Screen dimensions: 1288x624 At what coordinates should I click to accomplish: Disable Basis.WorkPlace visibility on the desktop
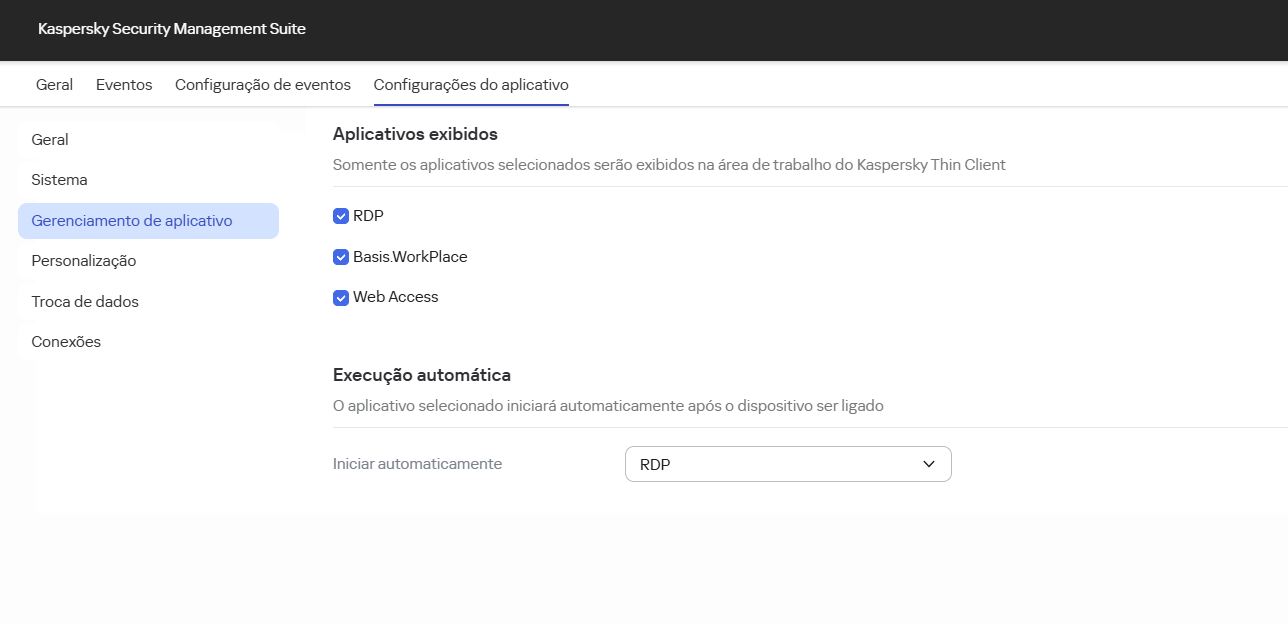coord(341,257)
